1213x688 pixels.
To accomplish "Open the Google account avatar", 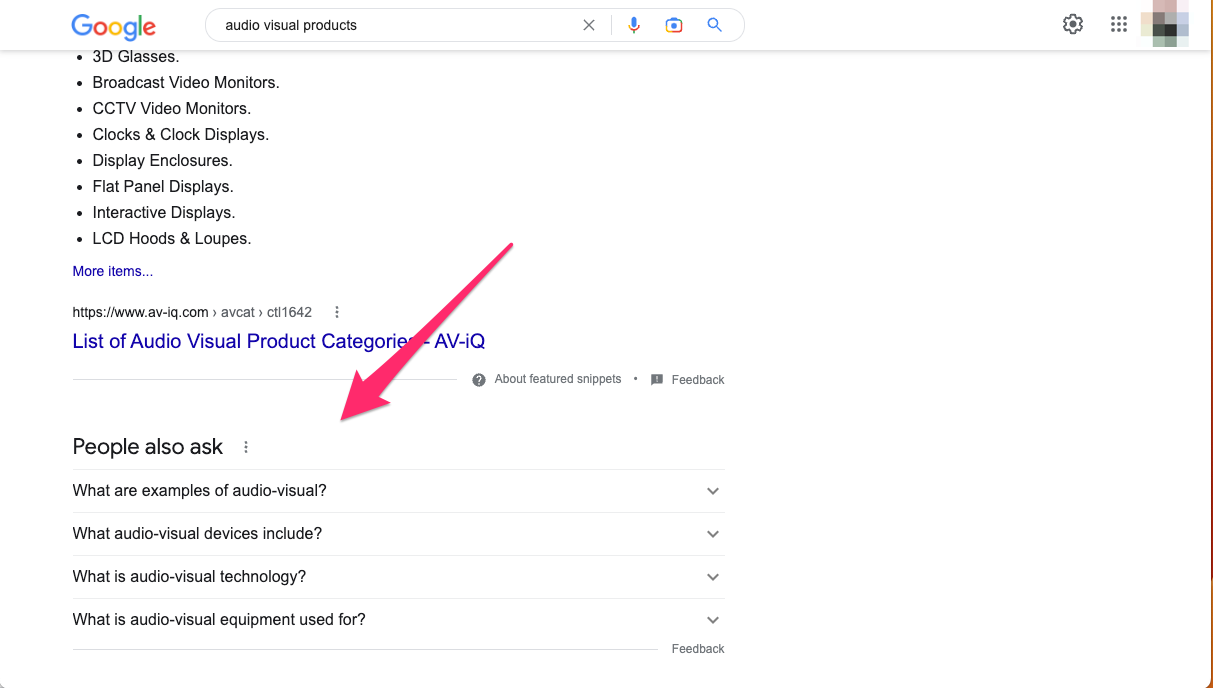I will (x=1165, y=23).
